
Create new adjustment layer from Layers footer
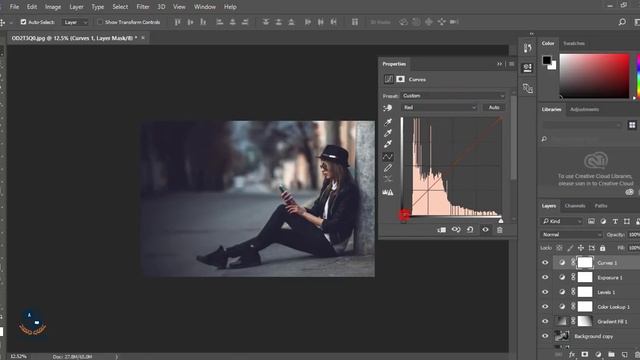[598, 354]
